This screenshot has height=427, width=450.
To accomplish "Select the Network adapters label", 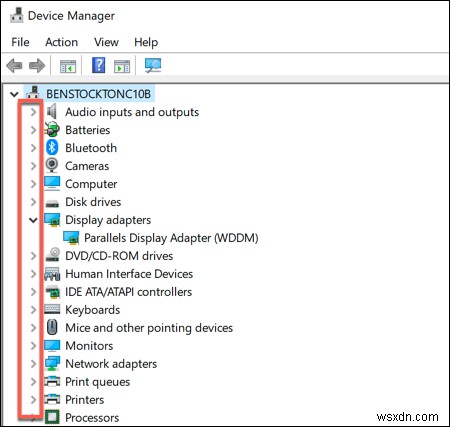I will tap(111, 364).
